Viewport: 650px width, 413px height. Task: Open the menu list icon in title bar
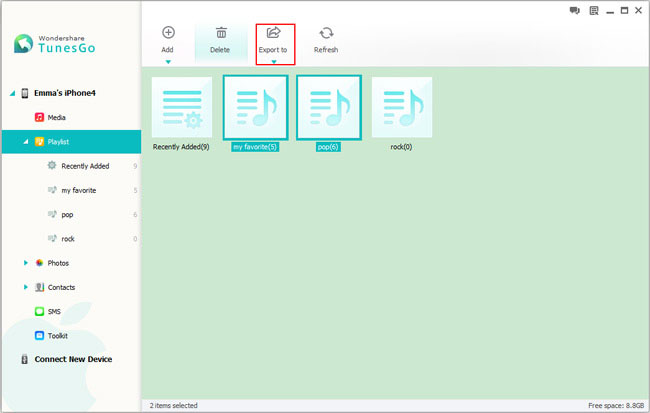[594, 11]
